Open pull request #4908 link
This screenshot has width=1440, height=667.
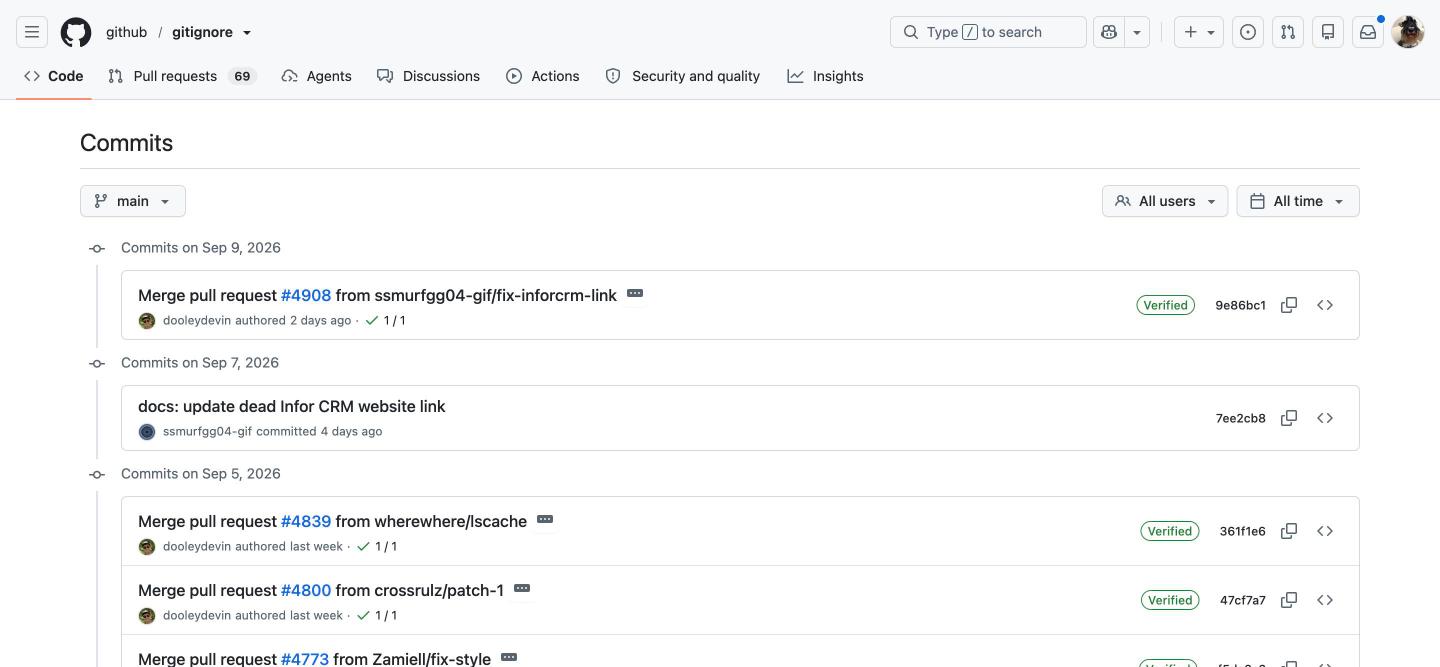pos(306,296)
